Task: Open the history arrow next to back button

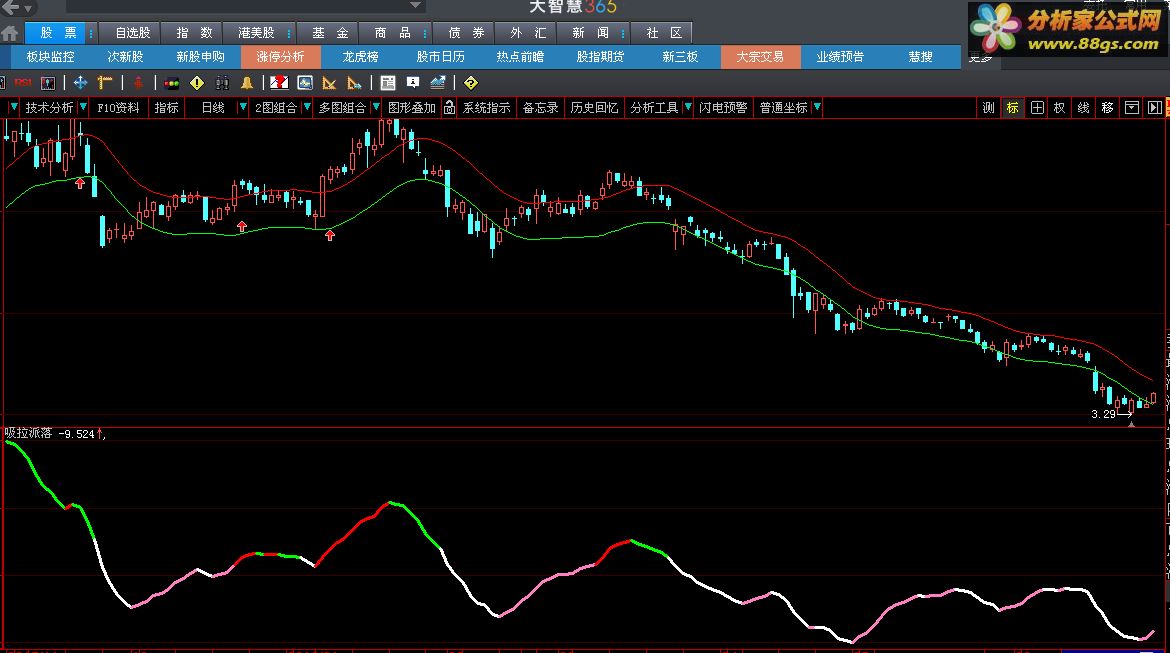Action: tap(28, 9)
